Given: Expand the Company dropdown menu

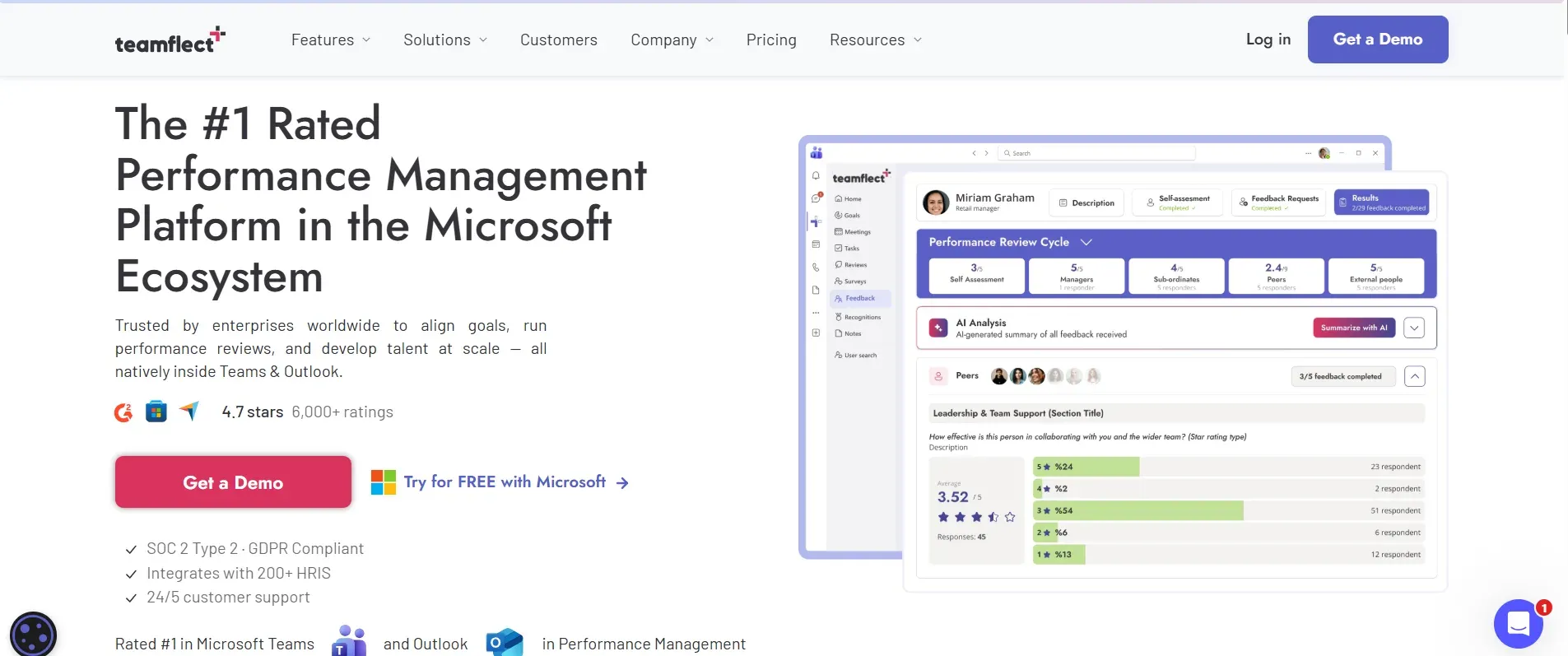Looking at the screenshot, I should tap(672, 40).
